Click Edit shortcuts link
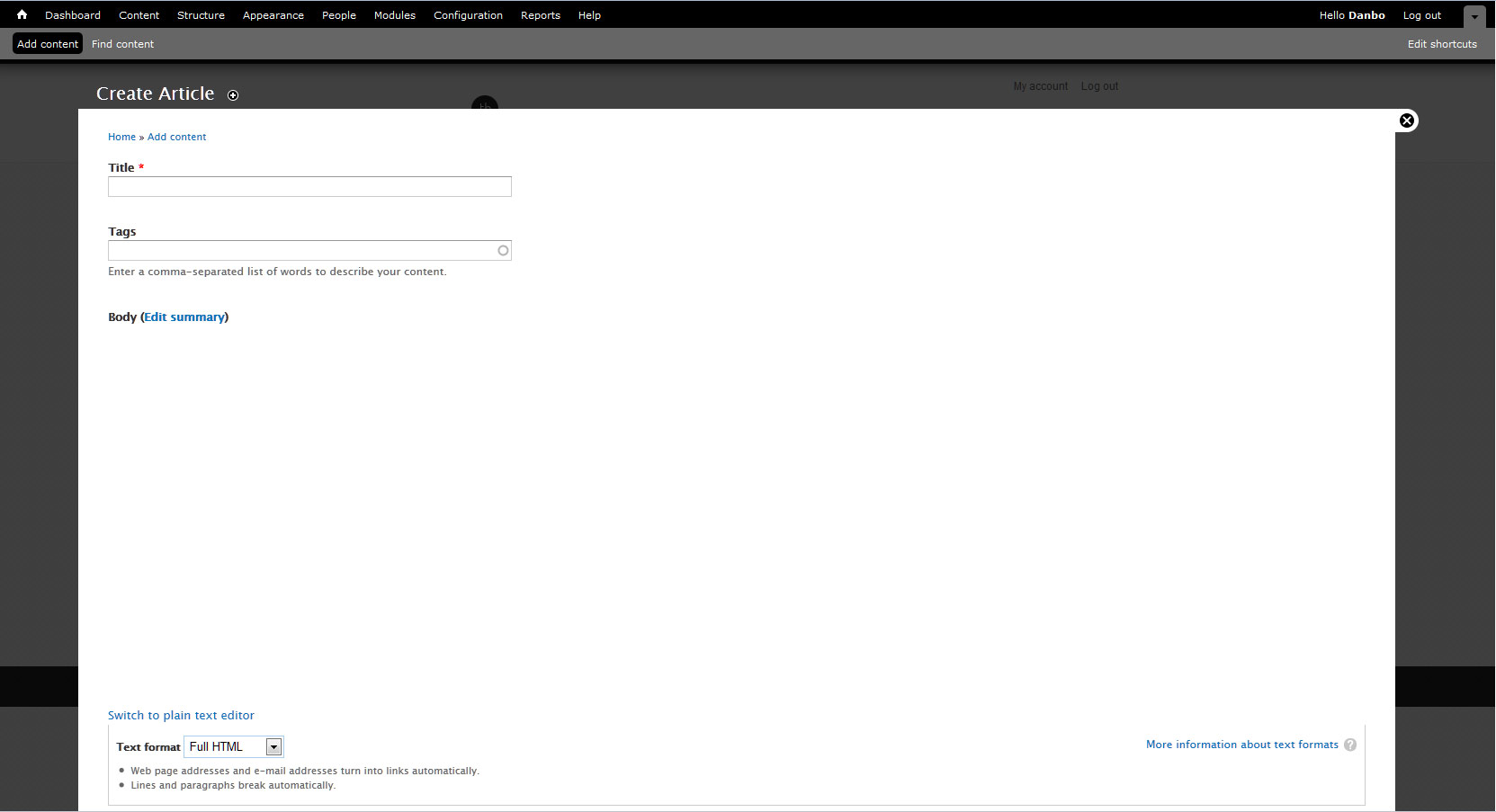 click(1442, 44)
